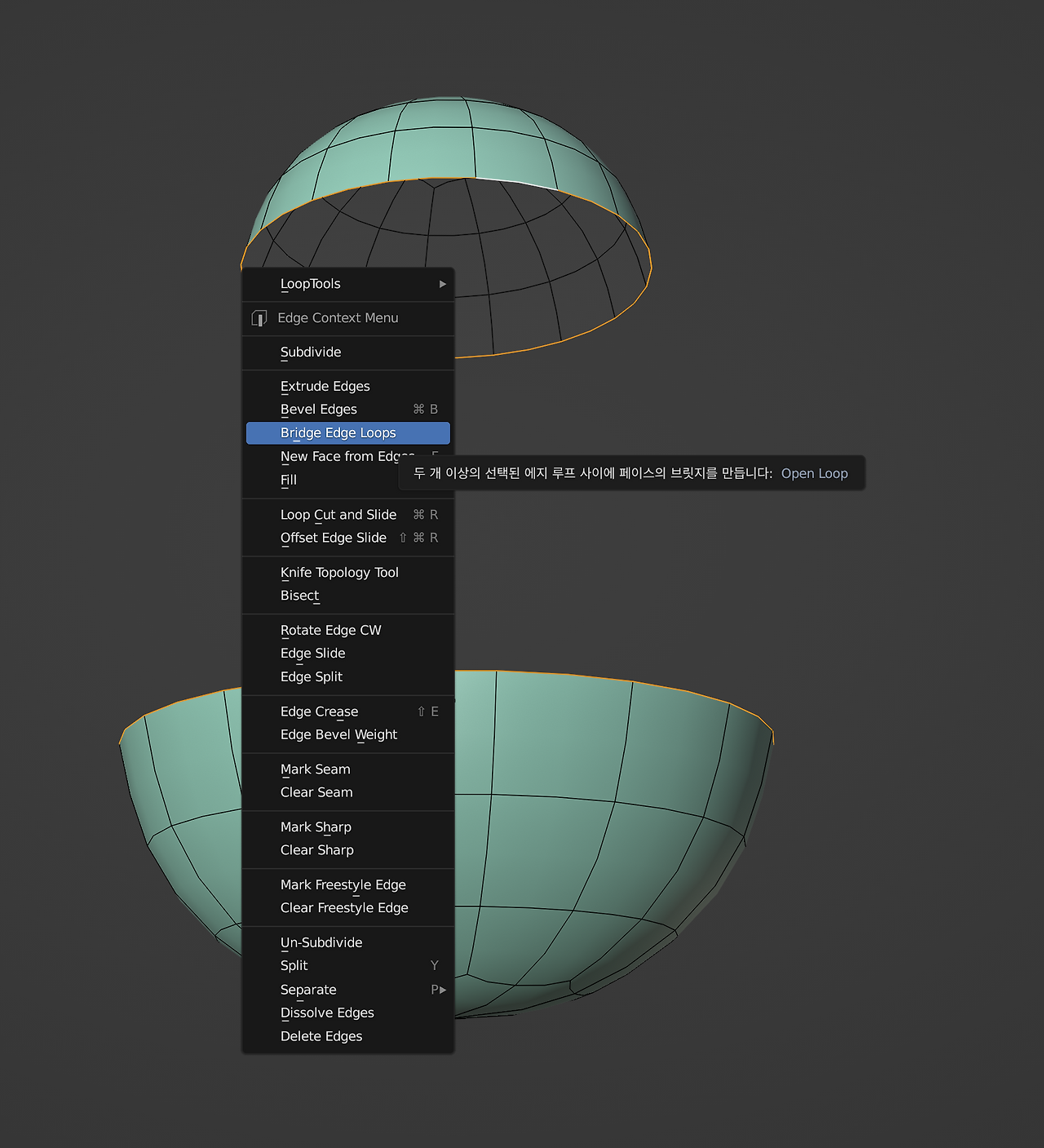1044x1148 pixels.
Task: Open the LoopTools submenu
Action: (x=348, y=284)
